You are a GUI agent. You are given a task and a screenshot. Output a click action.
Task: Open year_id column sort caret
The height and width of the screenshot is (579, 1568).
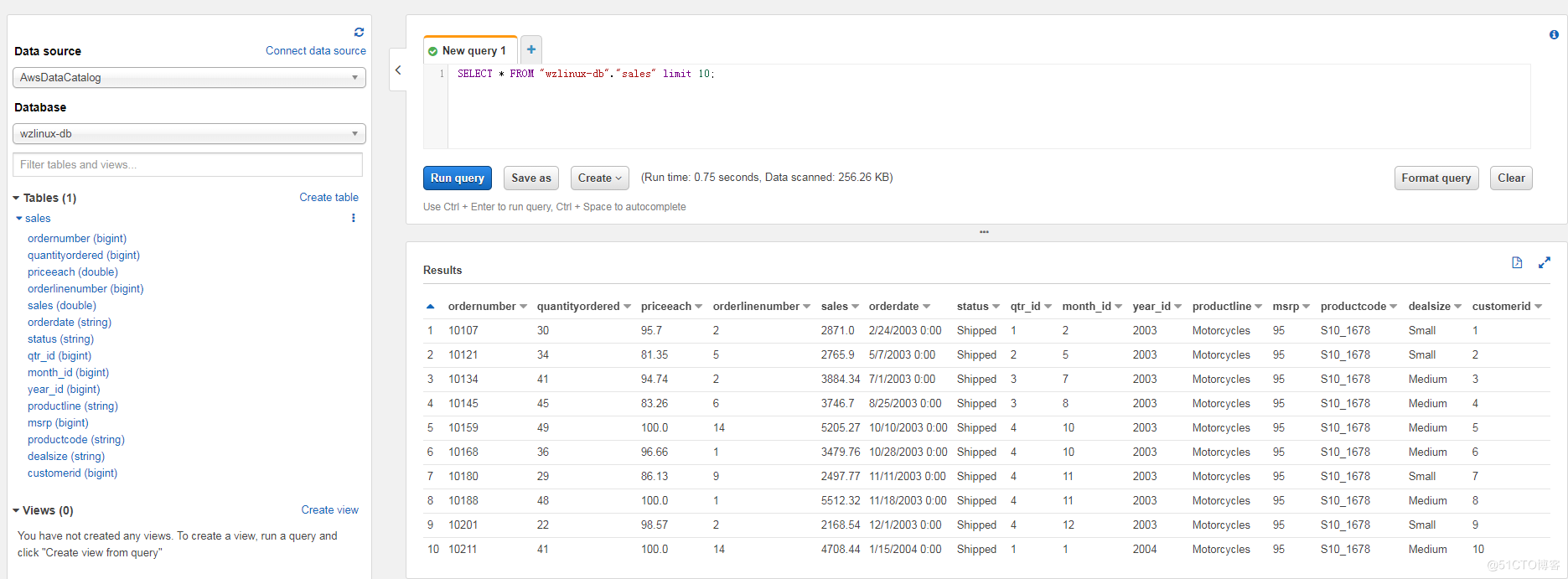pos(1177,307)
